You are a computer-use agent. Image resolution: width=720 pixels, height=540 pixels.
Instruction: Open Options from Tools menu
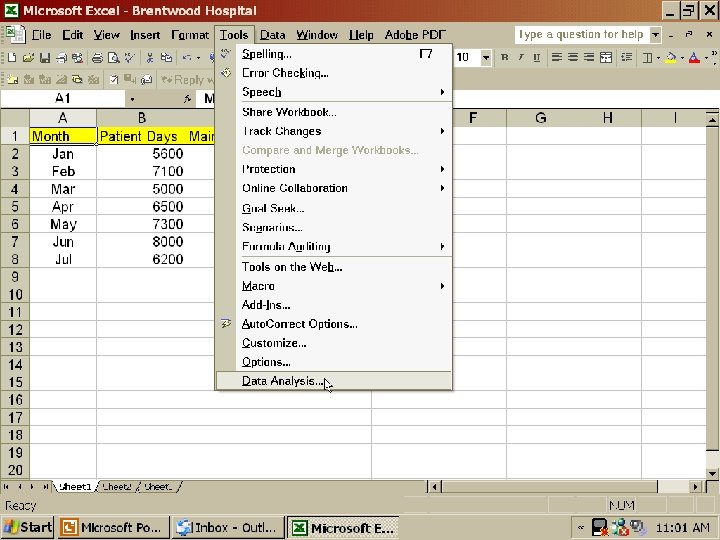(334, 362)
